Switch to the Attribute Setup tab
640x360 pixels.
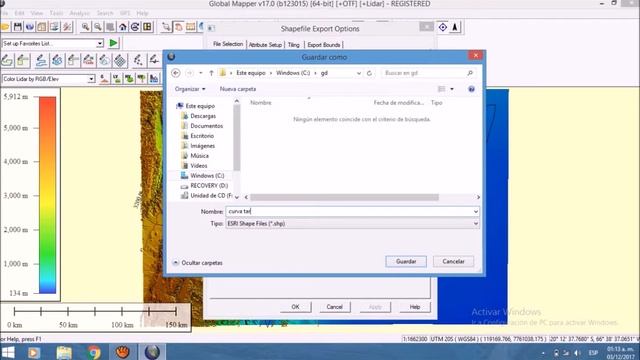(265, 45)
